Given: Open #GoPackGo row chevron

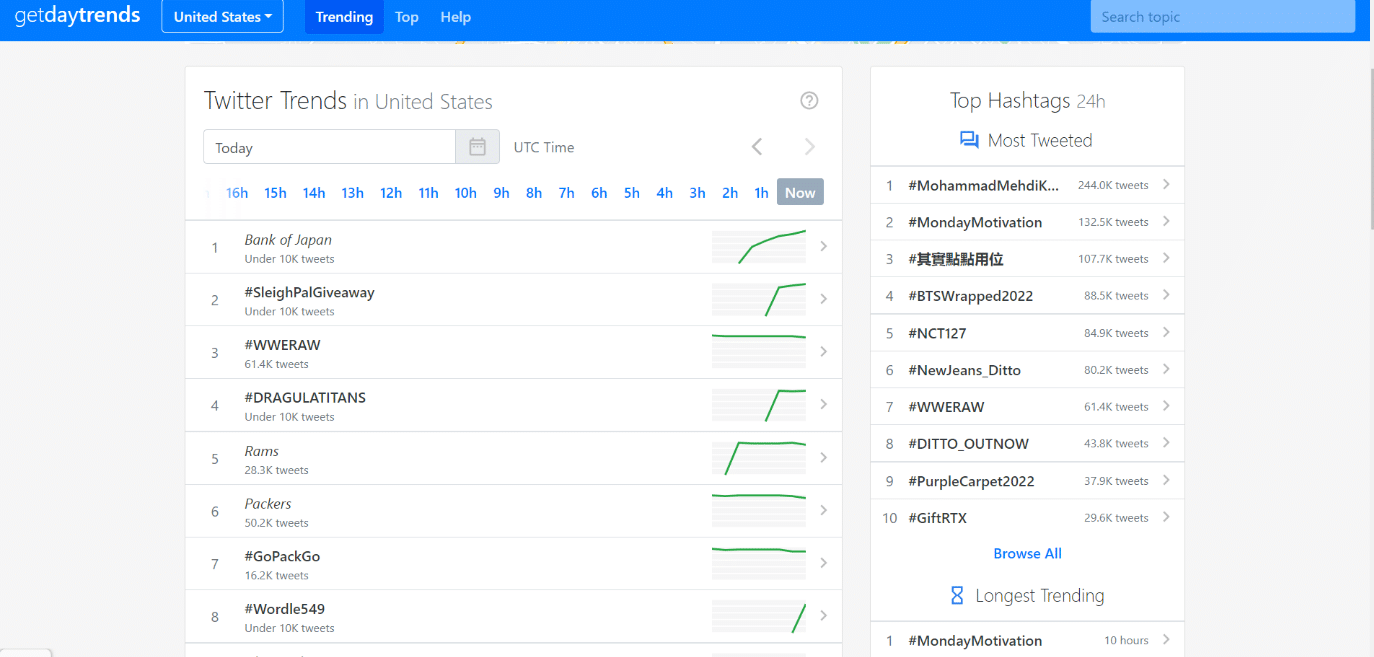Looking at the screenshot, I should point(824,563).
